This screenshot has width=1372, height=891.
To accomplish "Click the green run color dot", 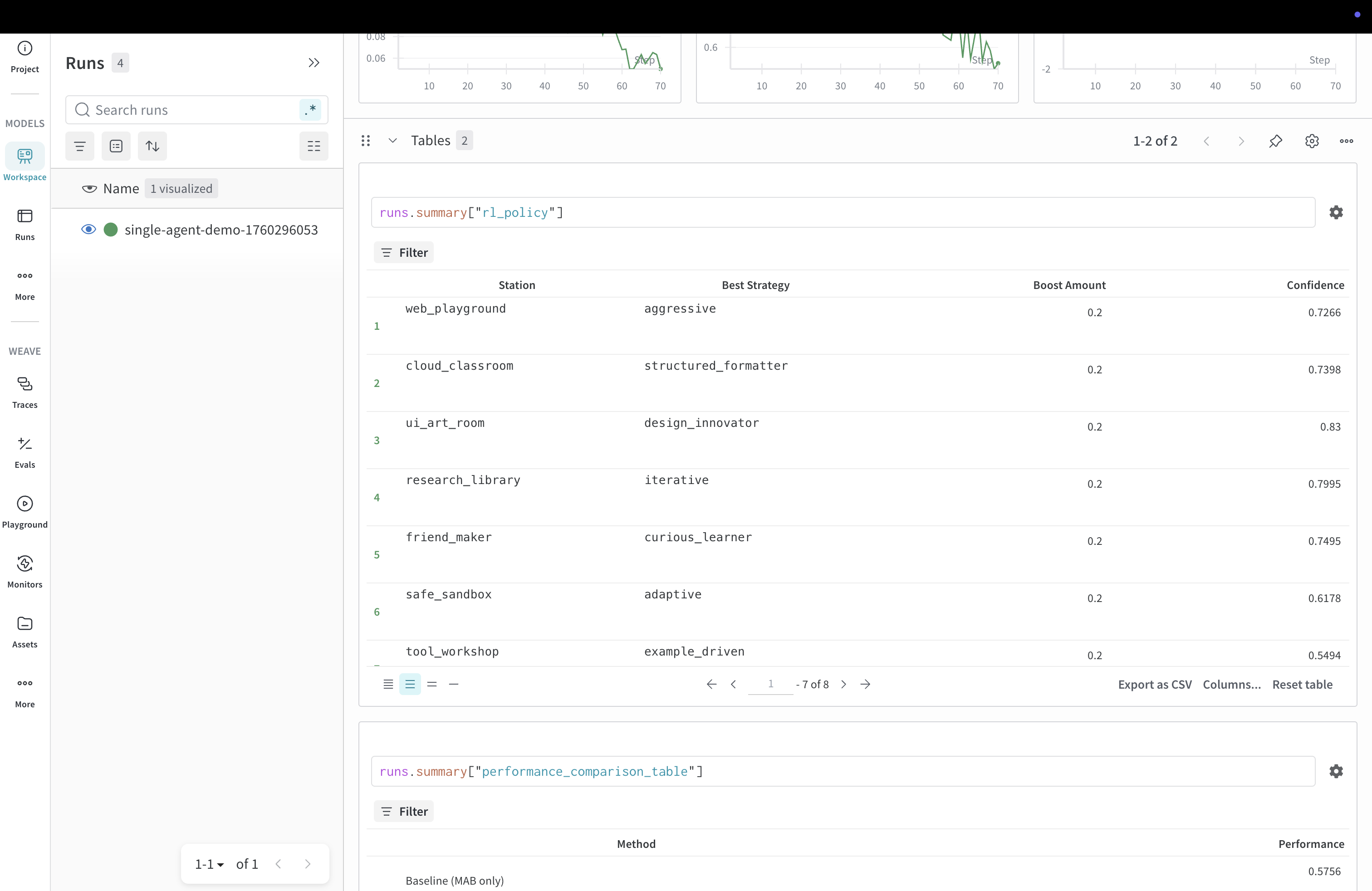I will [x=111, y=230].
